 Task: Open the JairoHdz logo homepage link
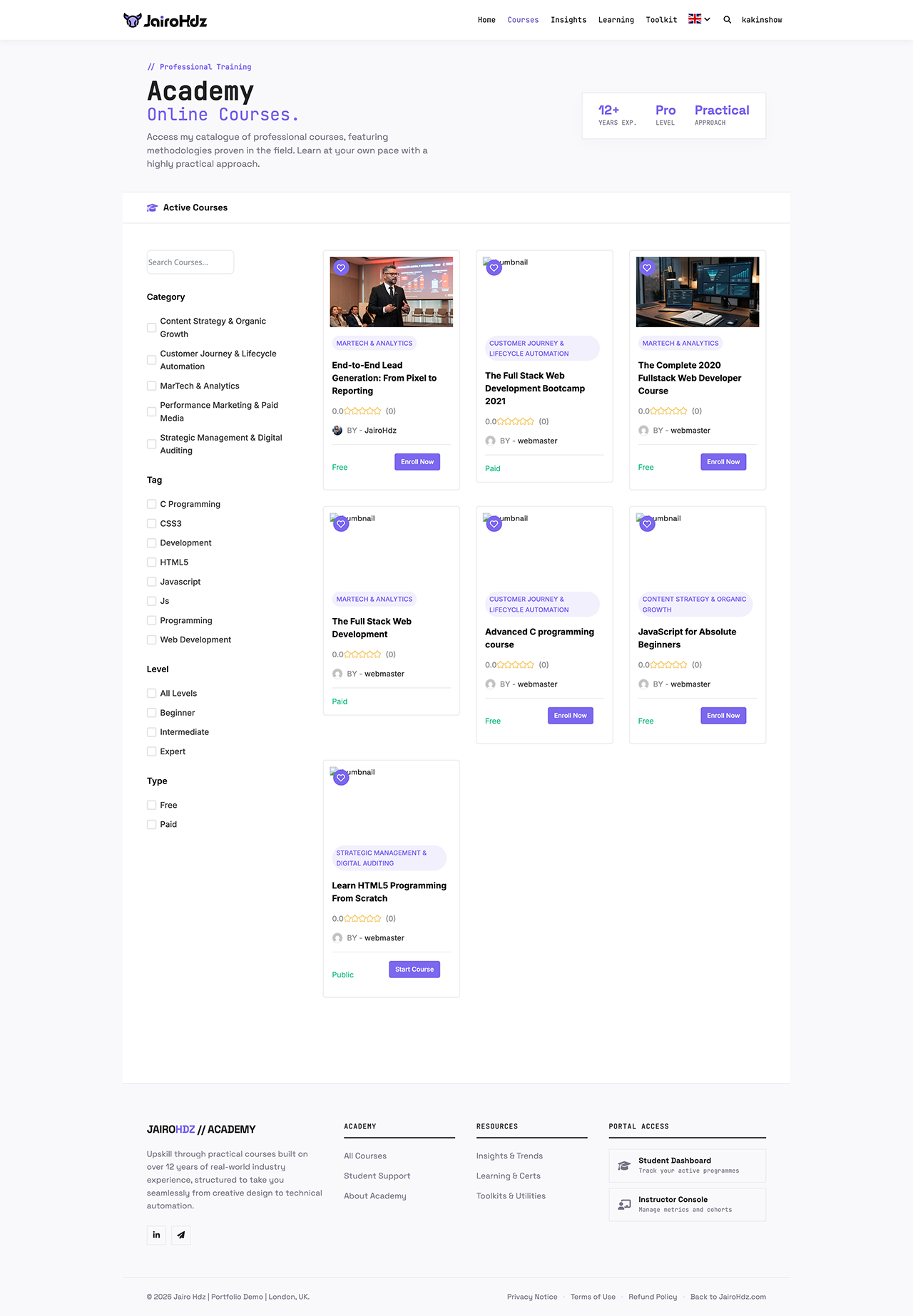point(165,20)
